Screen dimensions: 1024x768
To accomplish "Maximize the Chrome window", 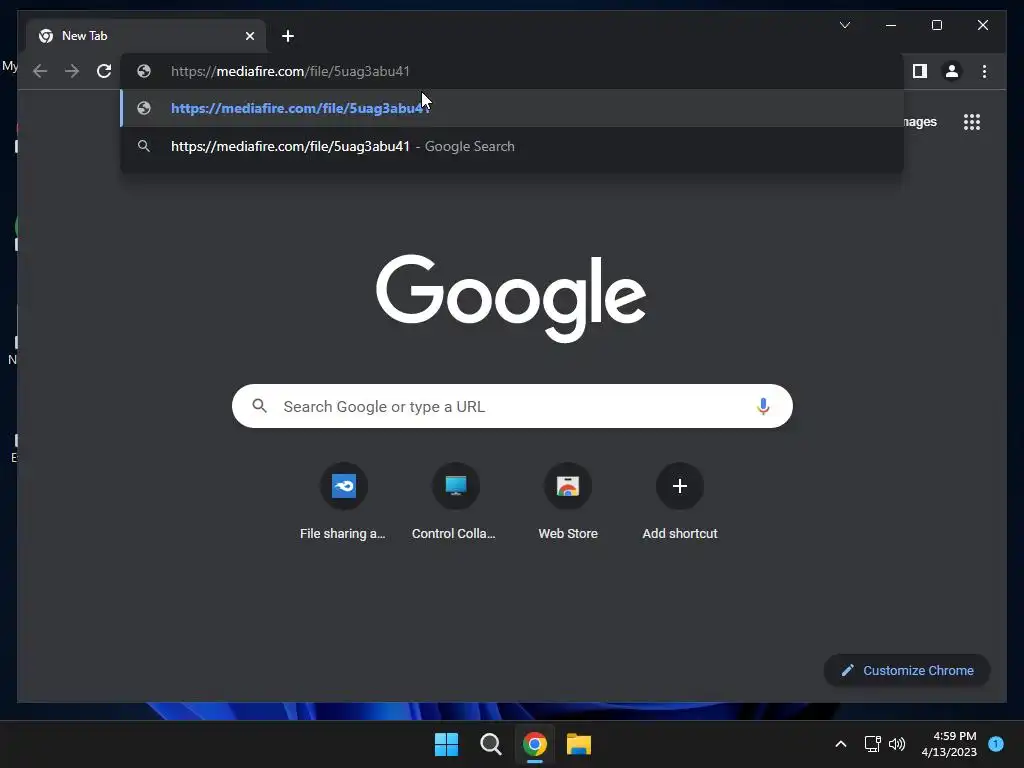I will point(936,25).
